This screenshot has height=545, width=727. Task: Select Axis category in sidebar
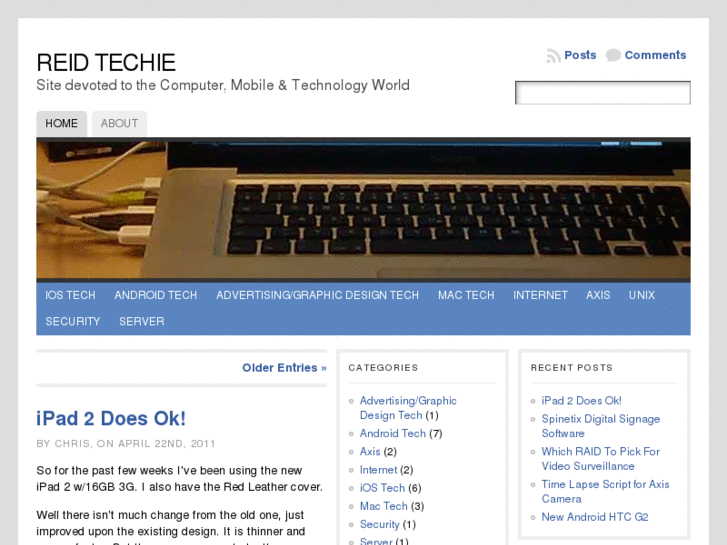point(370,451)
